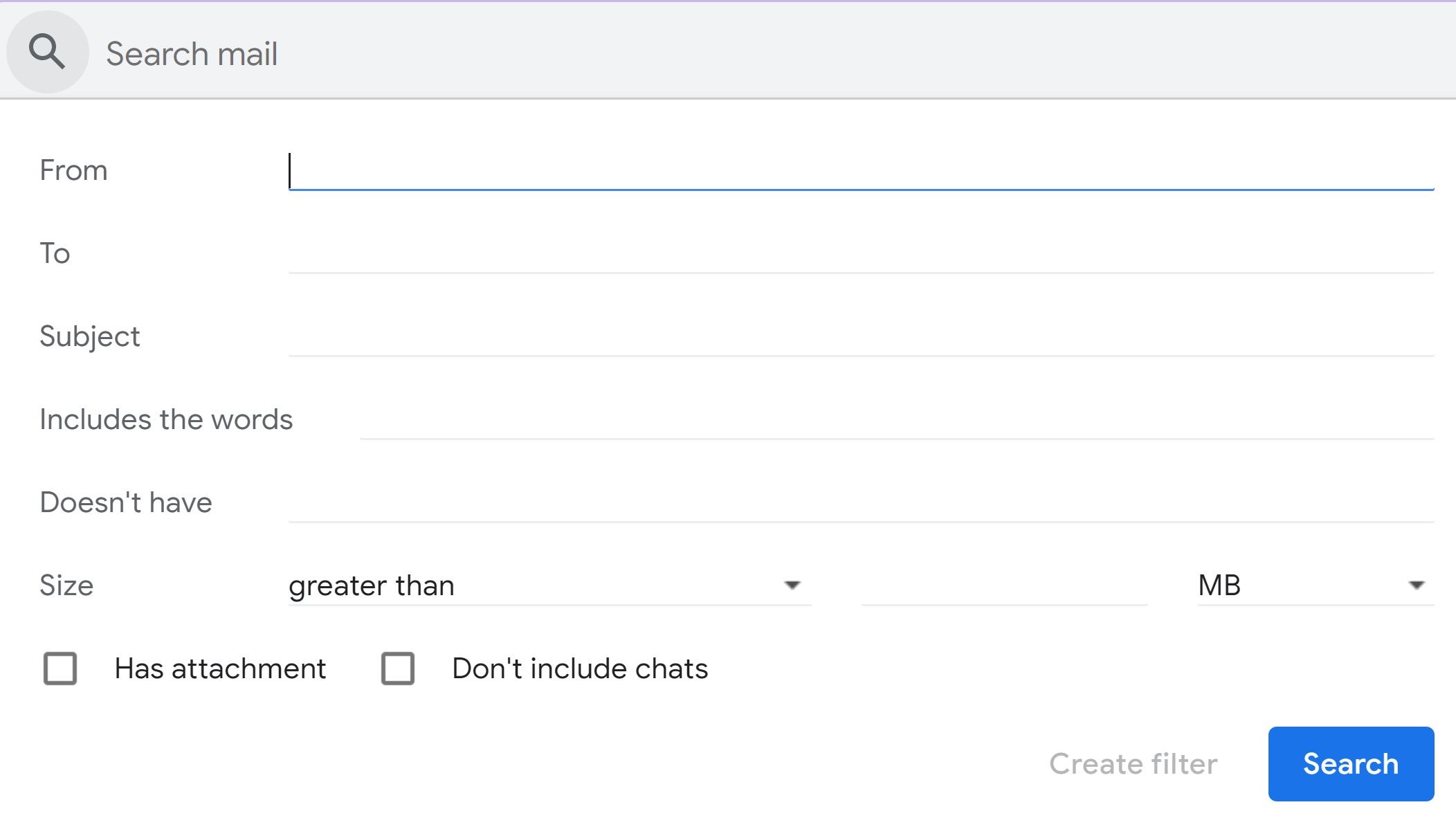Screen dimensions: 1456x818
Task: Click into the From input field
Action: tap(861, 171)
